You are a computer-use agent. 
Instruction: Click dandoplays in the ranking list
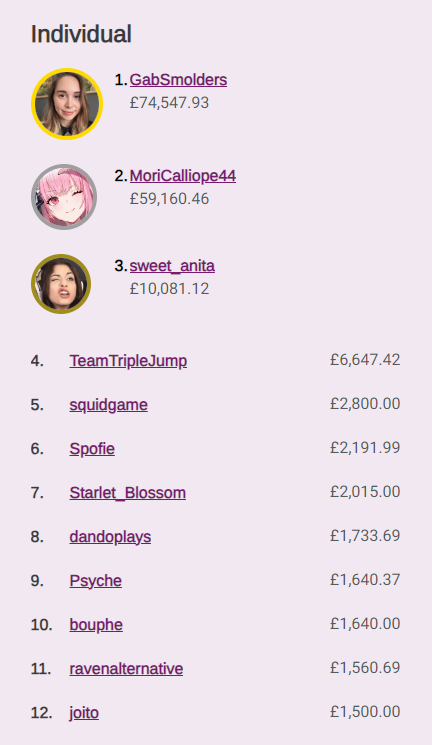click(x=110, y=536)
